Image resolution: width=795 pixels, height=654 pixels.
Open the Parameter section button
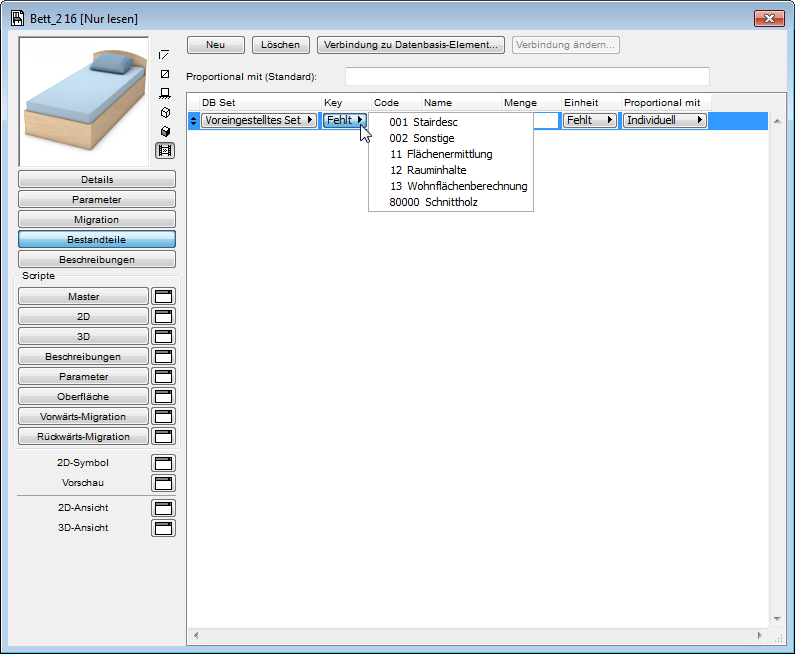[97, 199]
